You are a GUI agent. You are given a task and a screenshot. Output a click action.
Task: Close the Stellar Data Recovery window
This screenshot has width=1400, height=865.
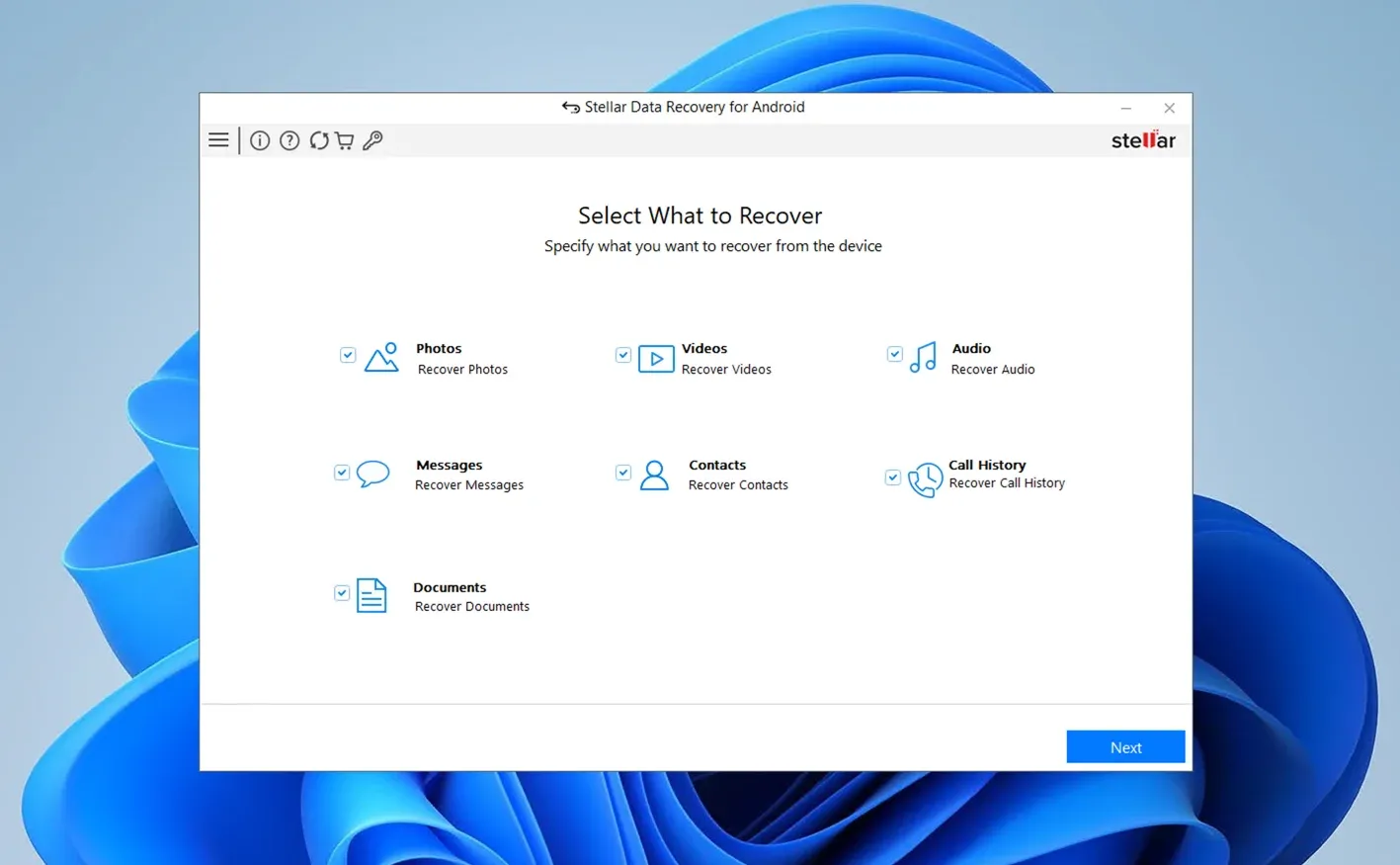tap(1169, 108)
